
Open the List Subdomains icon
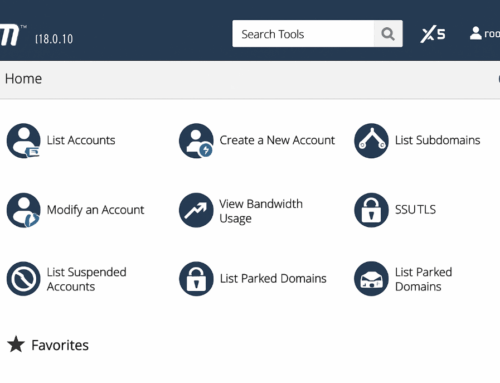[371, 141]
